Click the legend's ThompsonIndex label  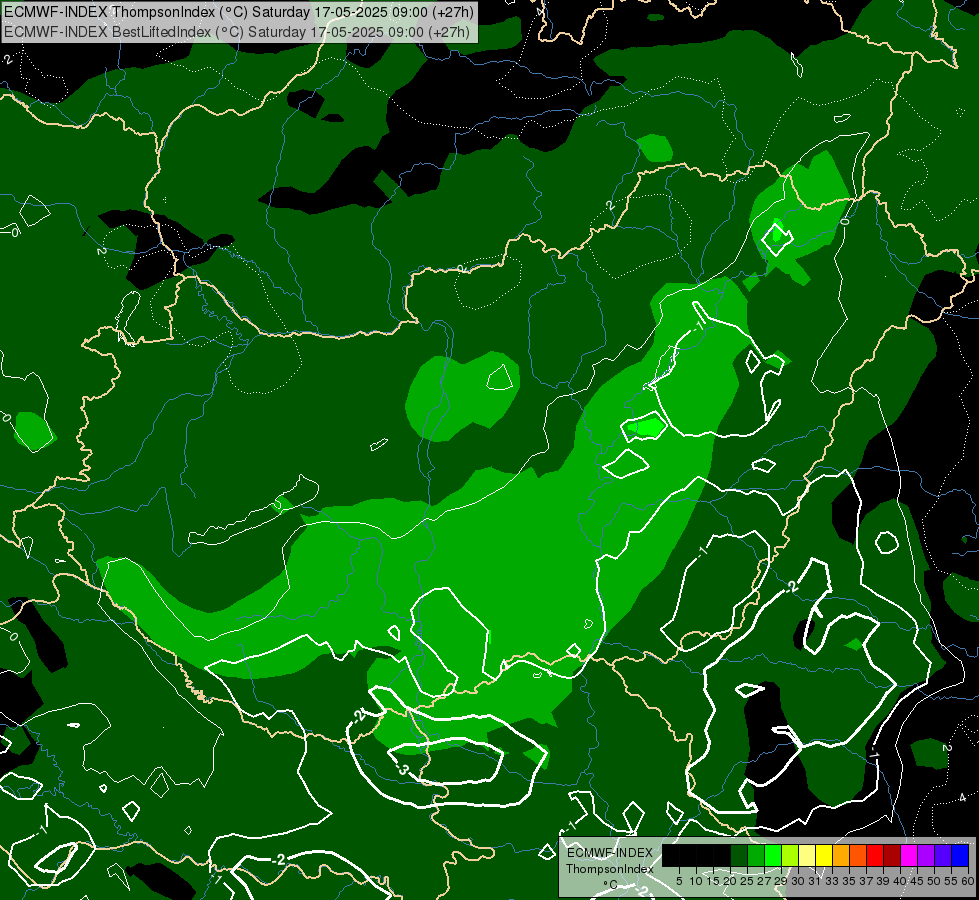pos(610,869)
